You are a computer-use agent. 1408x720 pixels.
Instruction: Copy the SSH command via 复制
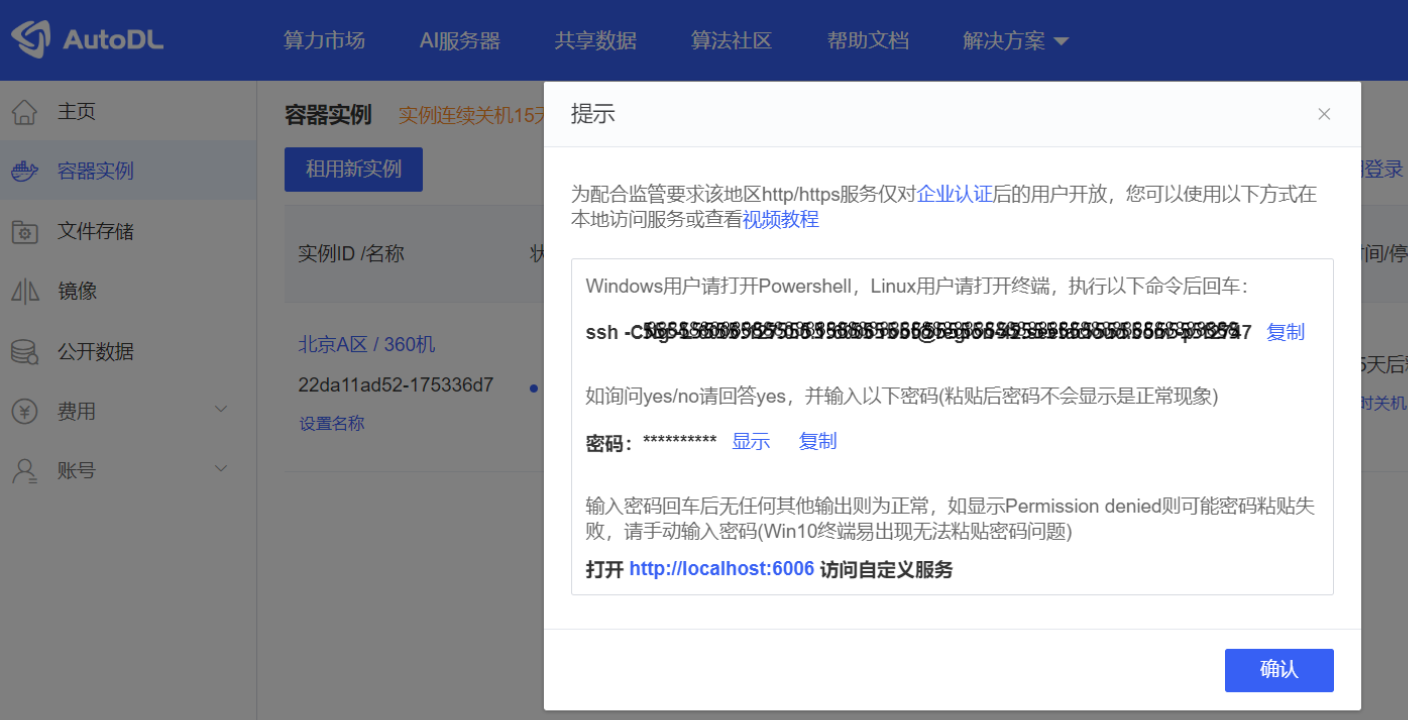tap(1285, 331)
